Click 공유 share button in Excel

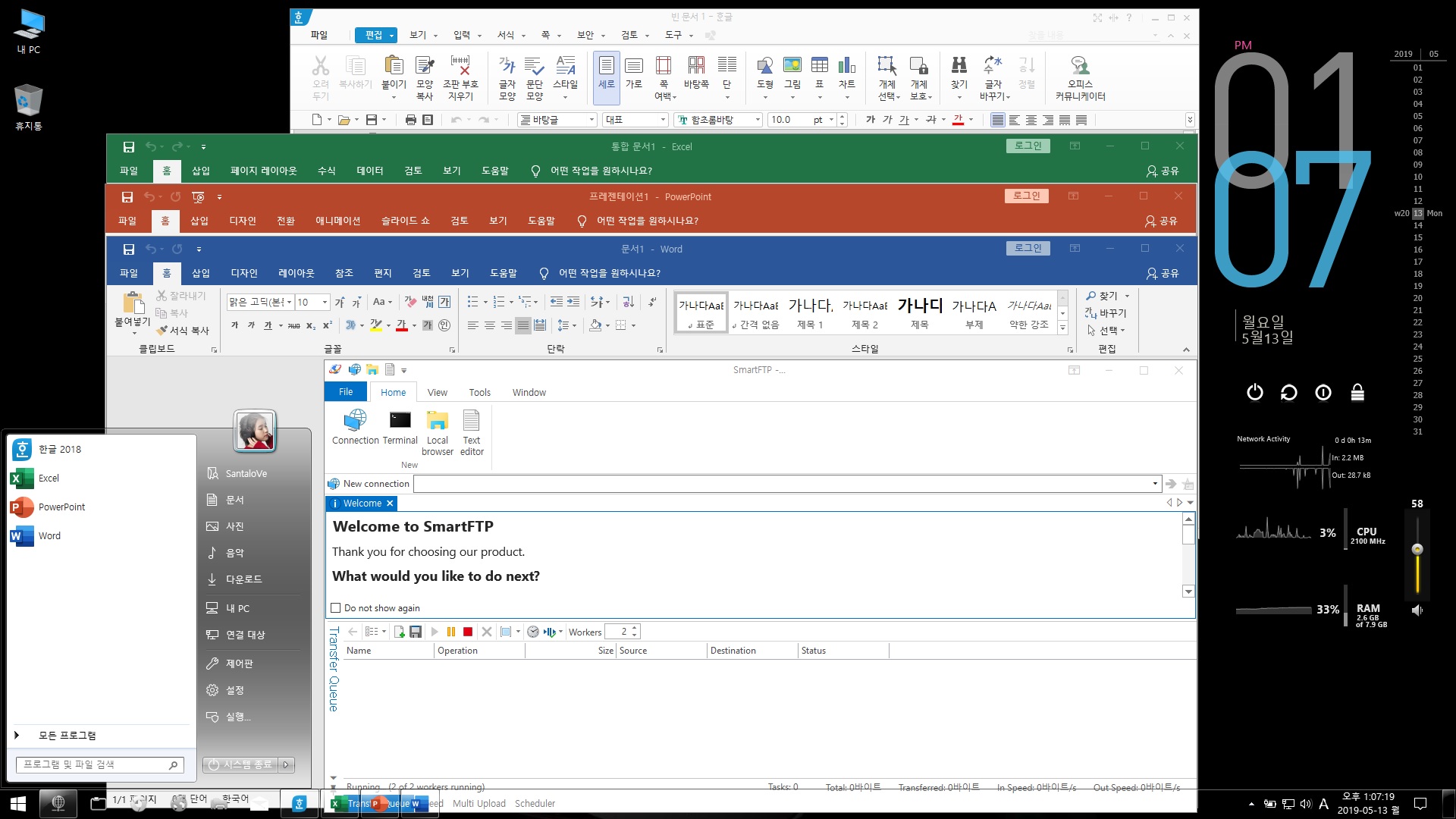tap(1163, 171)
